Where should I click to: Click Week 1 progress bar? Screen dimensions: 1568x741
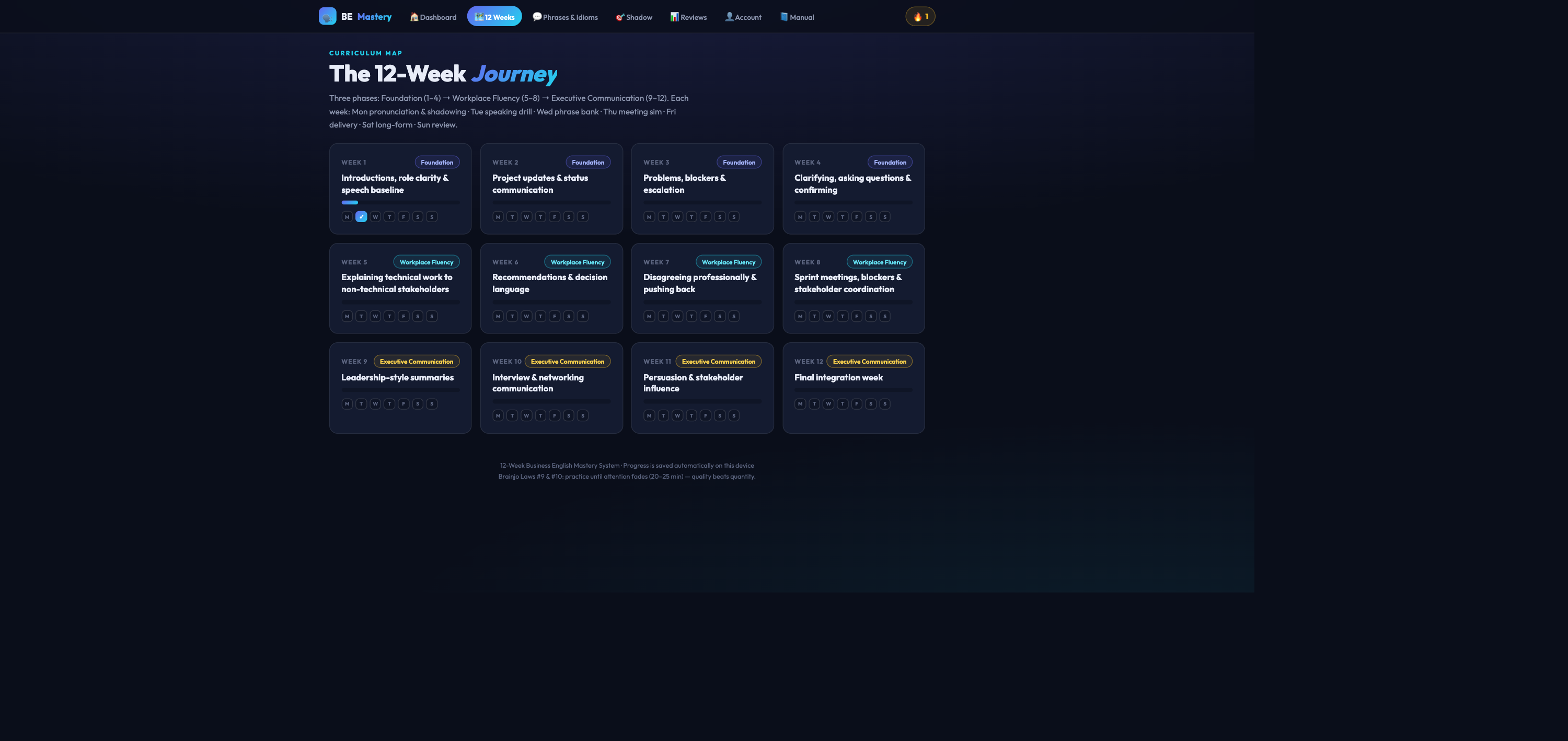point(400,203)
